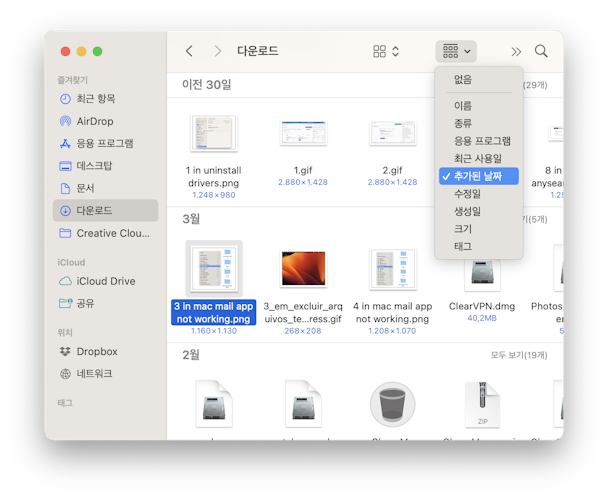Click the 데스크탑 sidebar icon
Screen dimensions: 608x499
click(65, 166)
